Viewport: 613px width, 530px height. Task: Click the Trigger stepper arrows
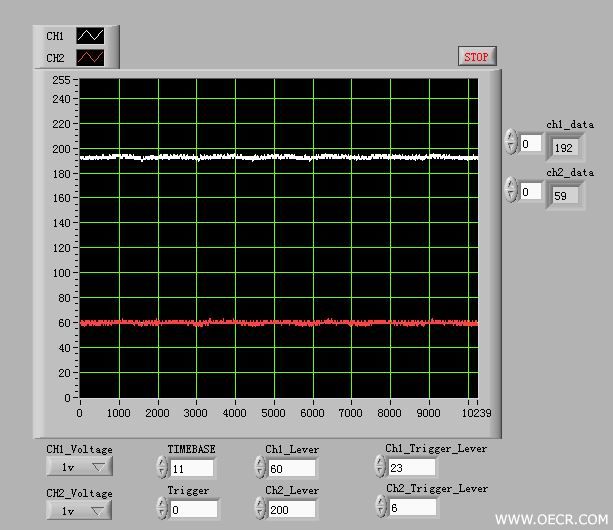pos(162,508)
